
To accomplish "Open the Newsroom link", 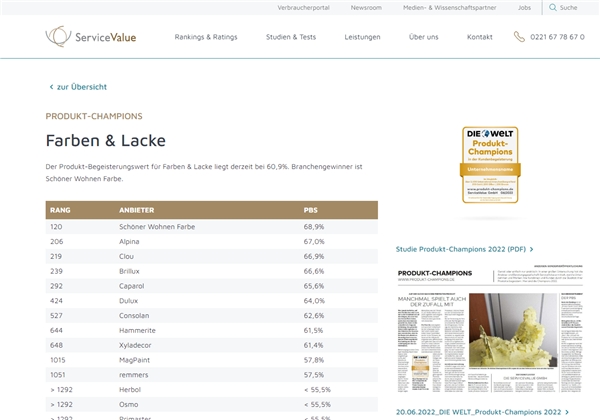I will (366, 7).
